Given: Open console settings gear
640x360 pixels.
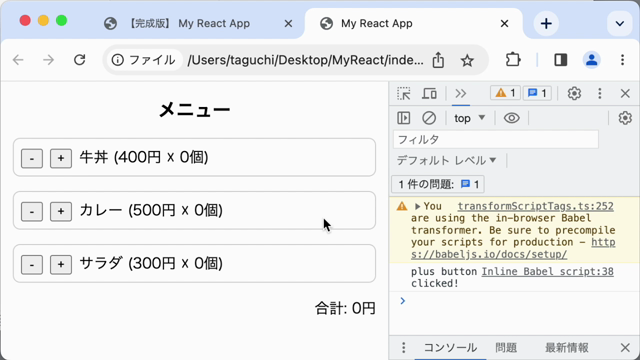Looking at the screenshot, I should pyautogui.click(x=625, y=118).
